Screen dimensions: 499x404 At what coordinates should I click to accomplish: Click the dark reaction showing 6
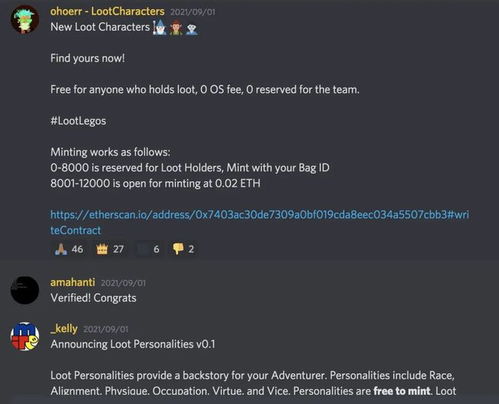click(149, 249)
